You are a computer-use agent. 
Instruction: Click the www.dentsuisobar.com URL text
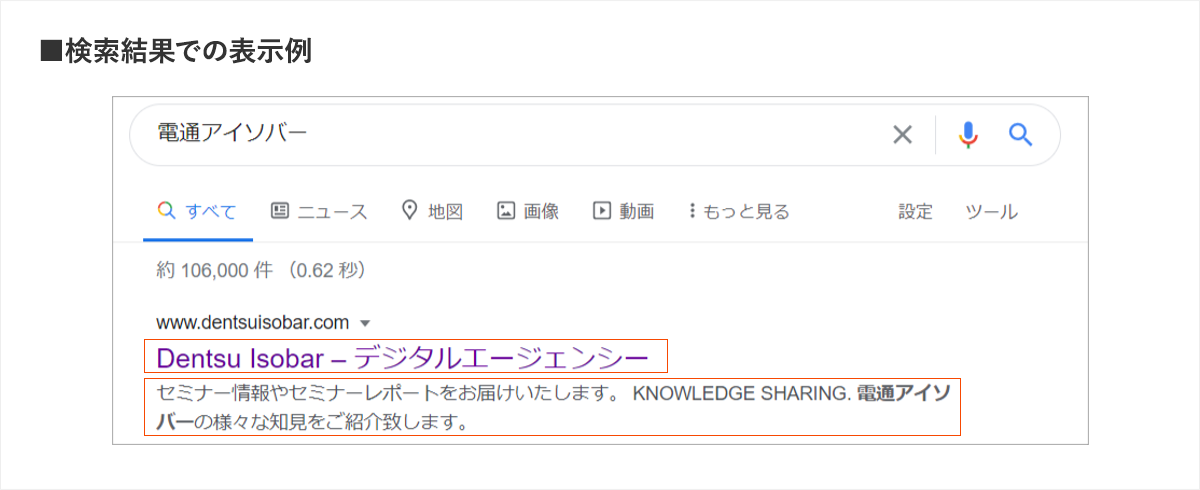[x=253, y=322]
